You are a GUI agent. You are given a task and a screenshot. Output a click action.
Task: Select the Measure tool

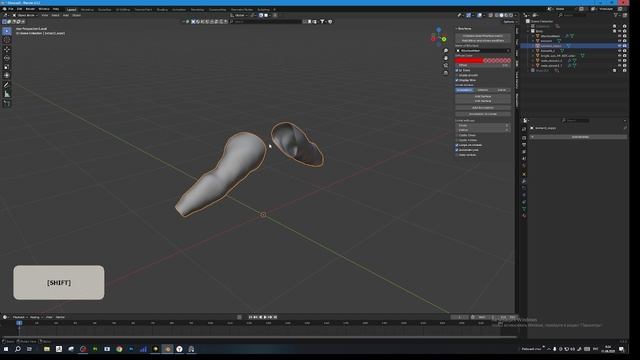(x=7, y=94)
